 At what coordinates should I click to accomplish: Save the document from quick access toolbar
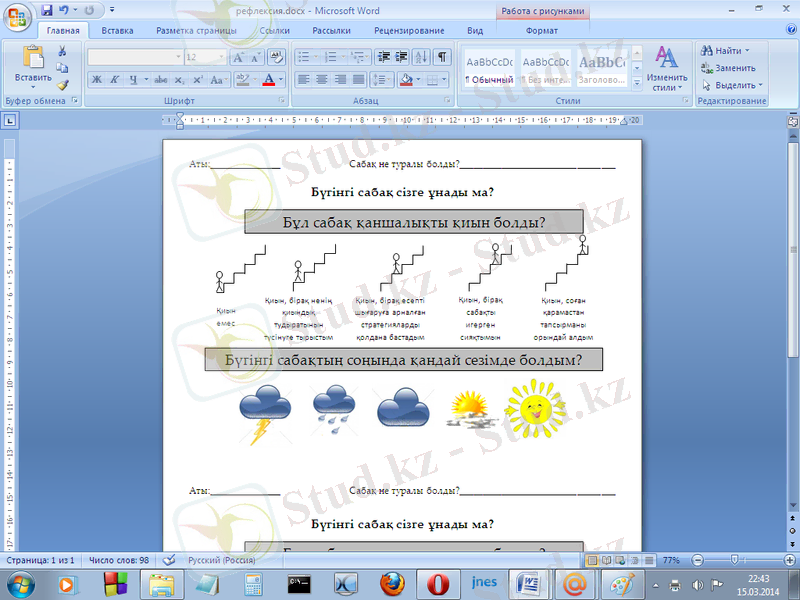click(x=47, y=11)
